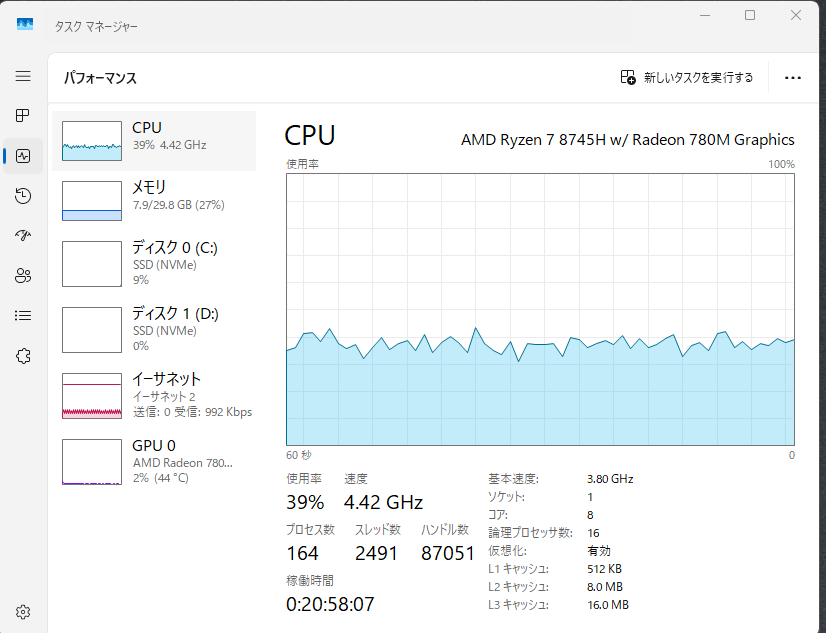Open Task Manager settings gear

[23, 612]
